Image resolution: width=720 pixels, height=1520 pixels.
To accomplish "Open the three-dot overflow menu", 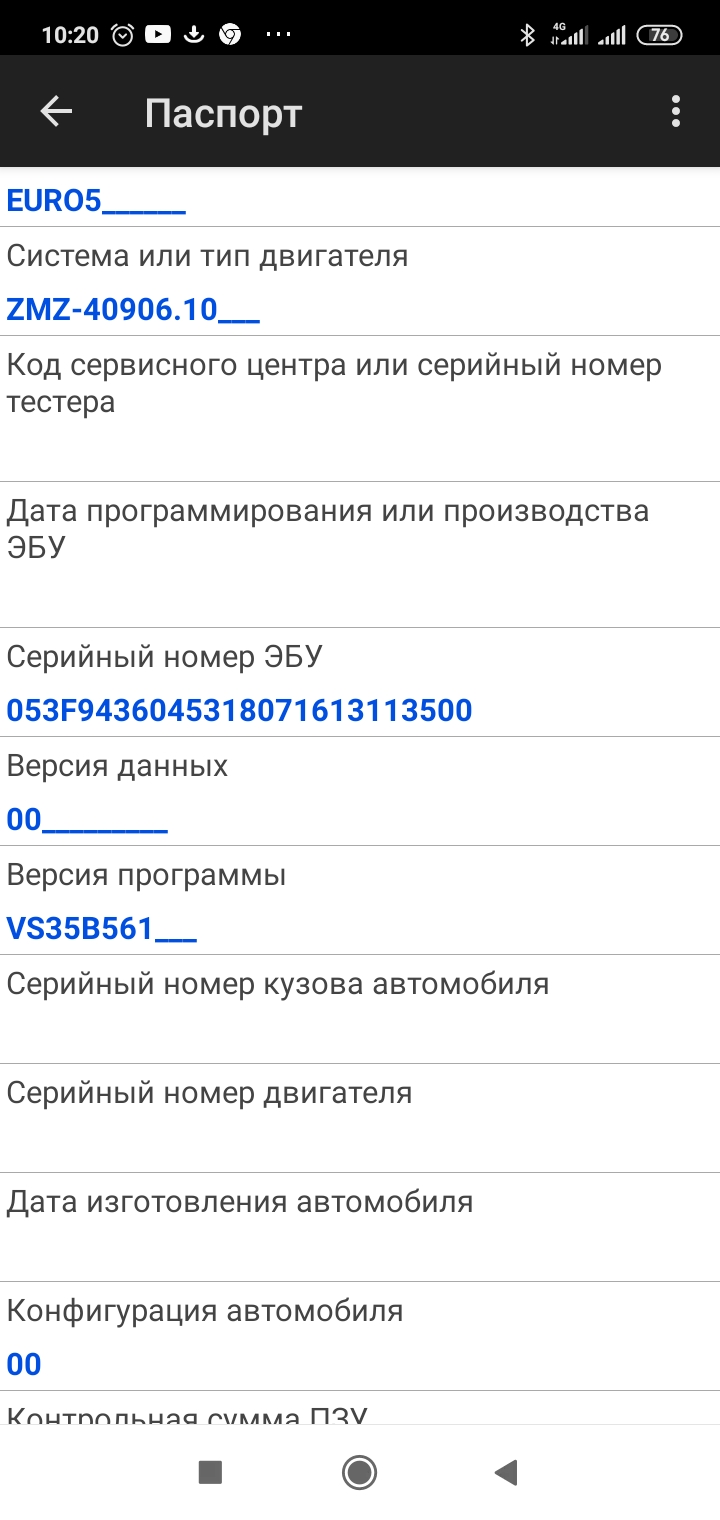I will pos(676,112).
